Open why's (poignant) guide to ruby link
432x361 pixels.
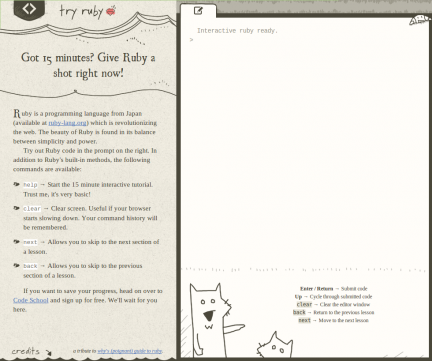point(129,351)
